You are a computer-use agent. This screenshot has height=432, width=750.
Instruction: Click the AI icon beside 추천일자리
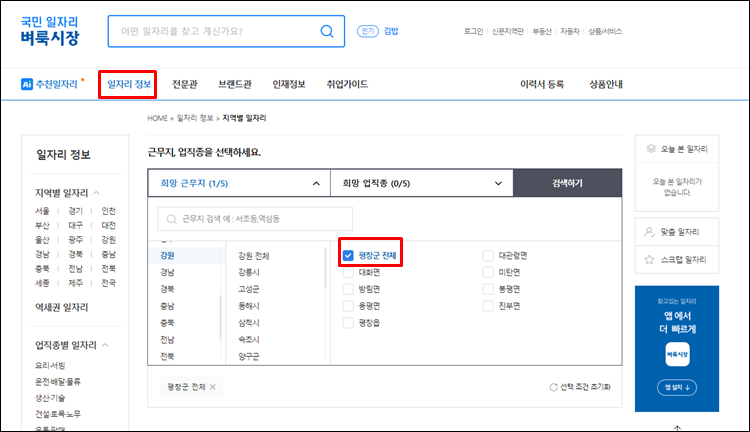click(27, 84)
